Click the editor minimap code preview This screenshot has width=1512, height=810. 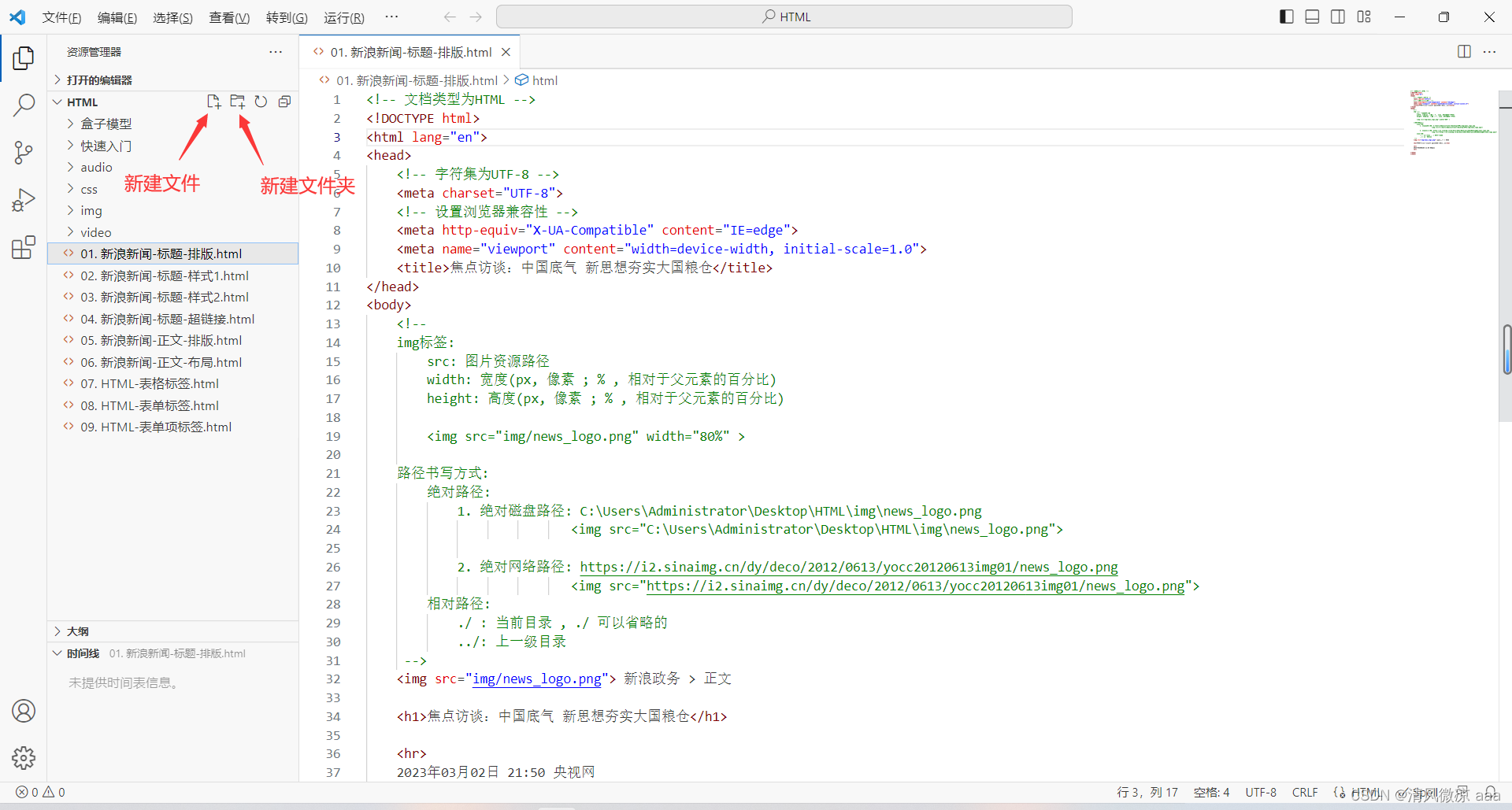[x=1453, y=122]
